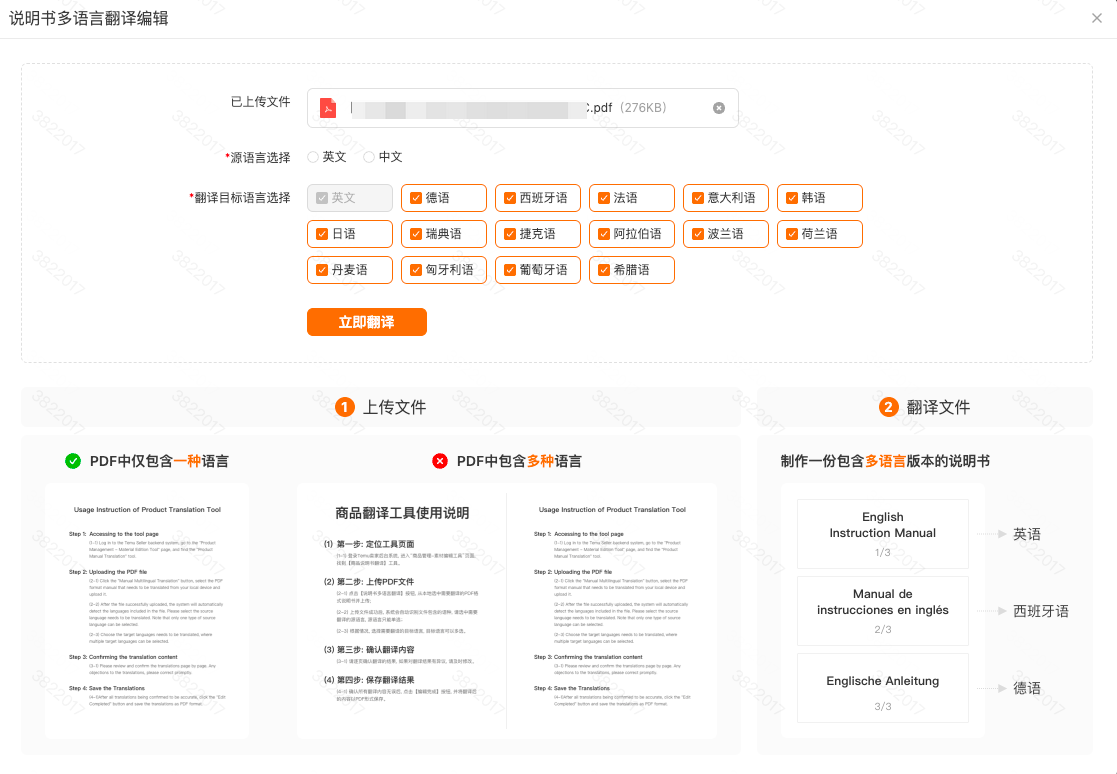1117x774 pixels.
Task: Toggle the 韩语 checkbox
Action: (791, 198)
